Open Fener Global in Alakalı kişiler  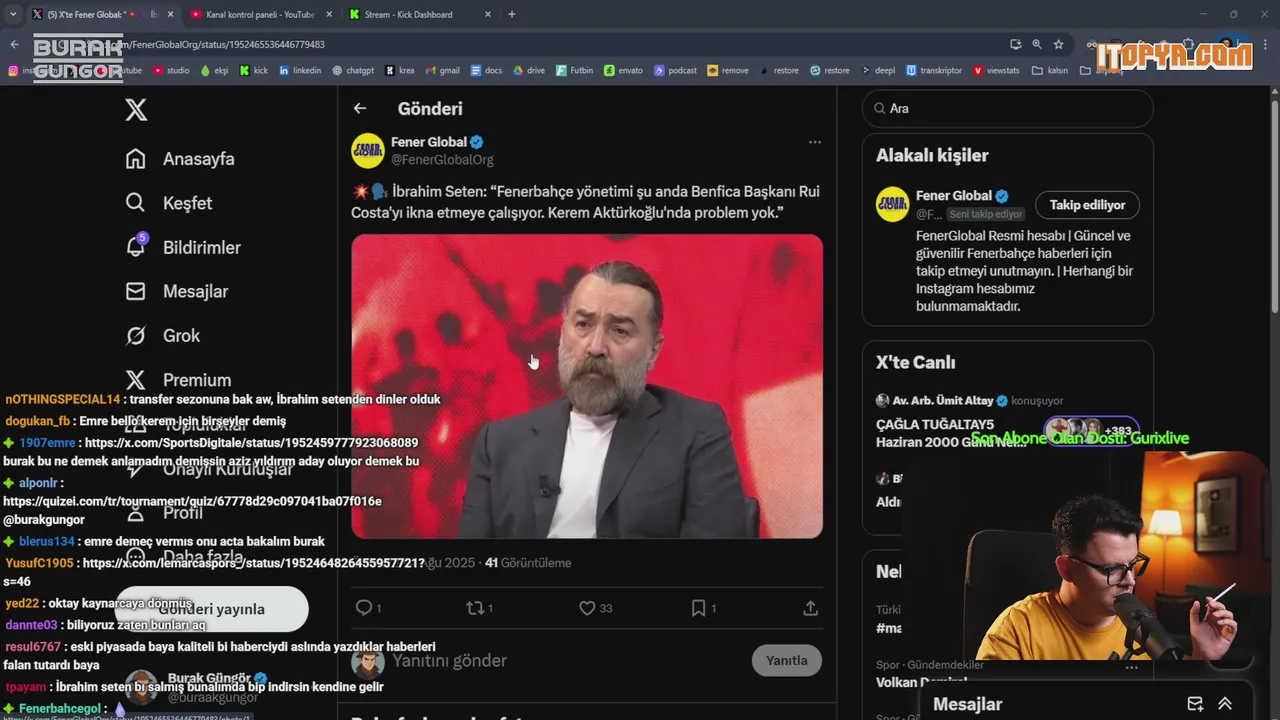954,196
